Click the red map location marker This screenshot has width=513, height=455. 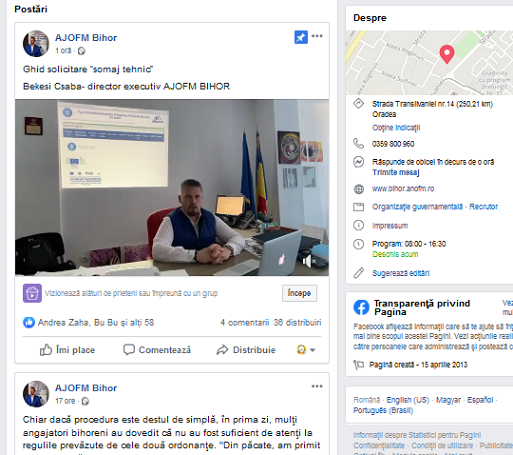tap(447, 54)
